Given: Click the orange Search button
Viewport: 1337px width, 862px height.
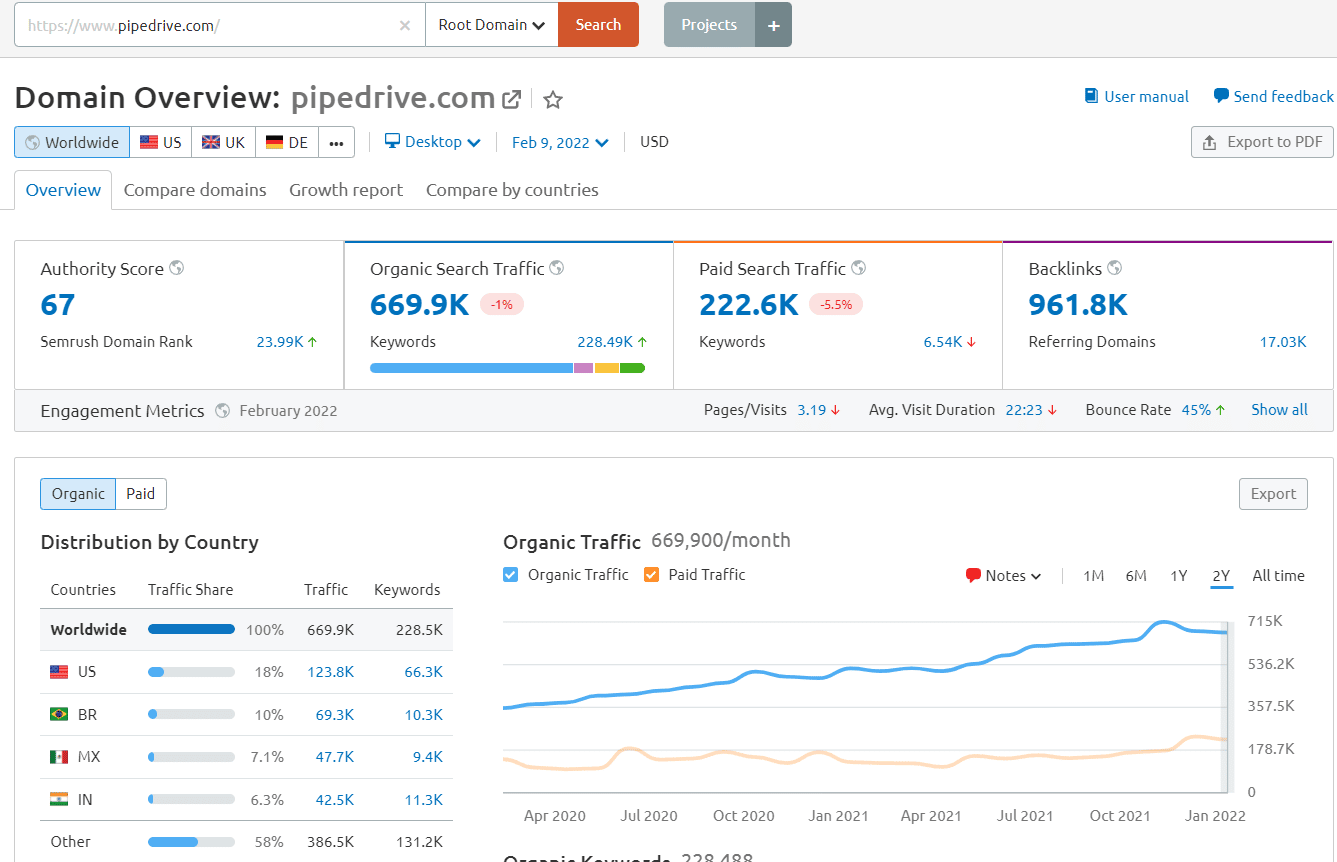Looking at the screenshot, I should [x=598, y=25].
